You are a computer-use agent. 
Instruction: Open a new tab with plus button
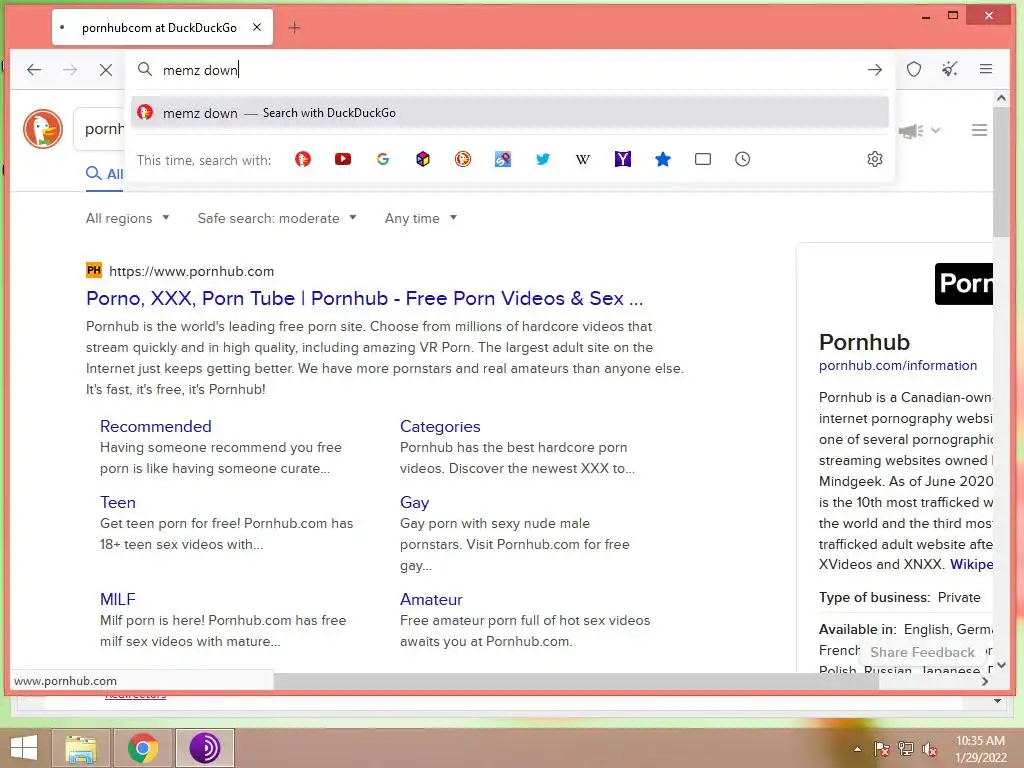tap(295, 27)
